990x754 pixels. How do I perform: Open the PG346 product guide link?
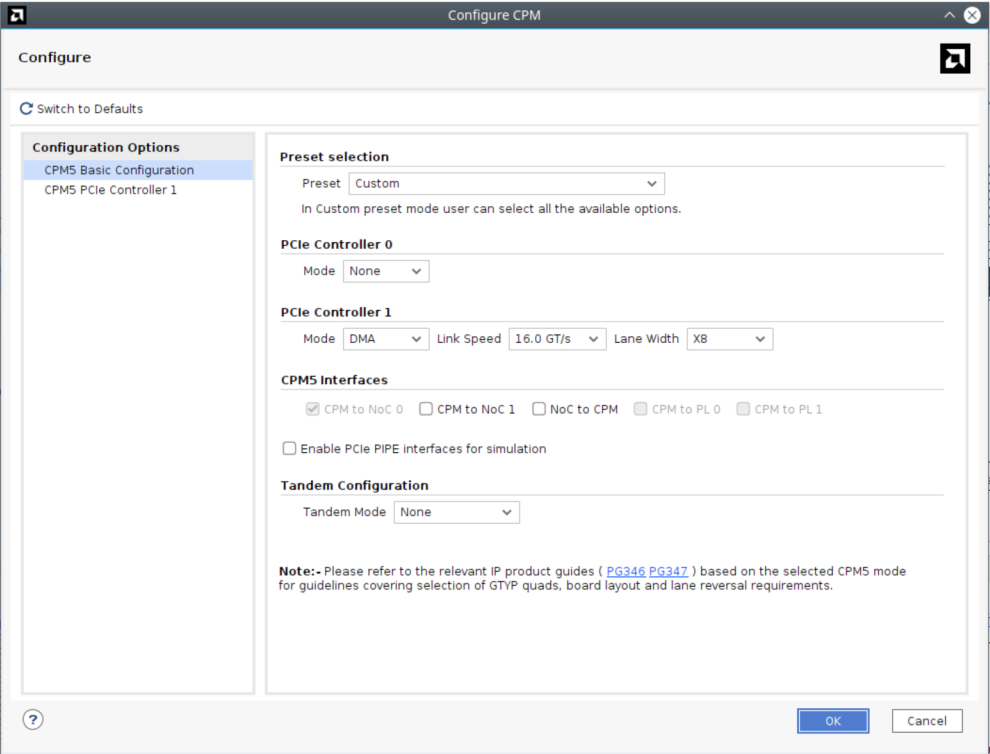pos(626,571)
